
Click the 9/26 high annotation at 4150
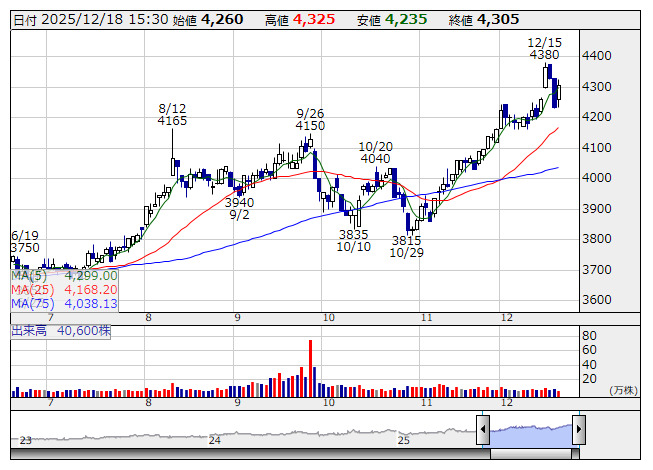(x=310, y=120)
